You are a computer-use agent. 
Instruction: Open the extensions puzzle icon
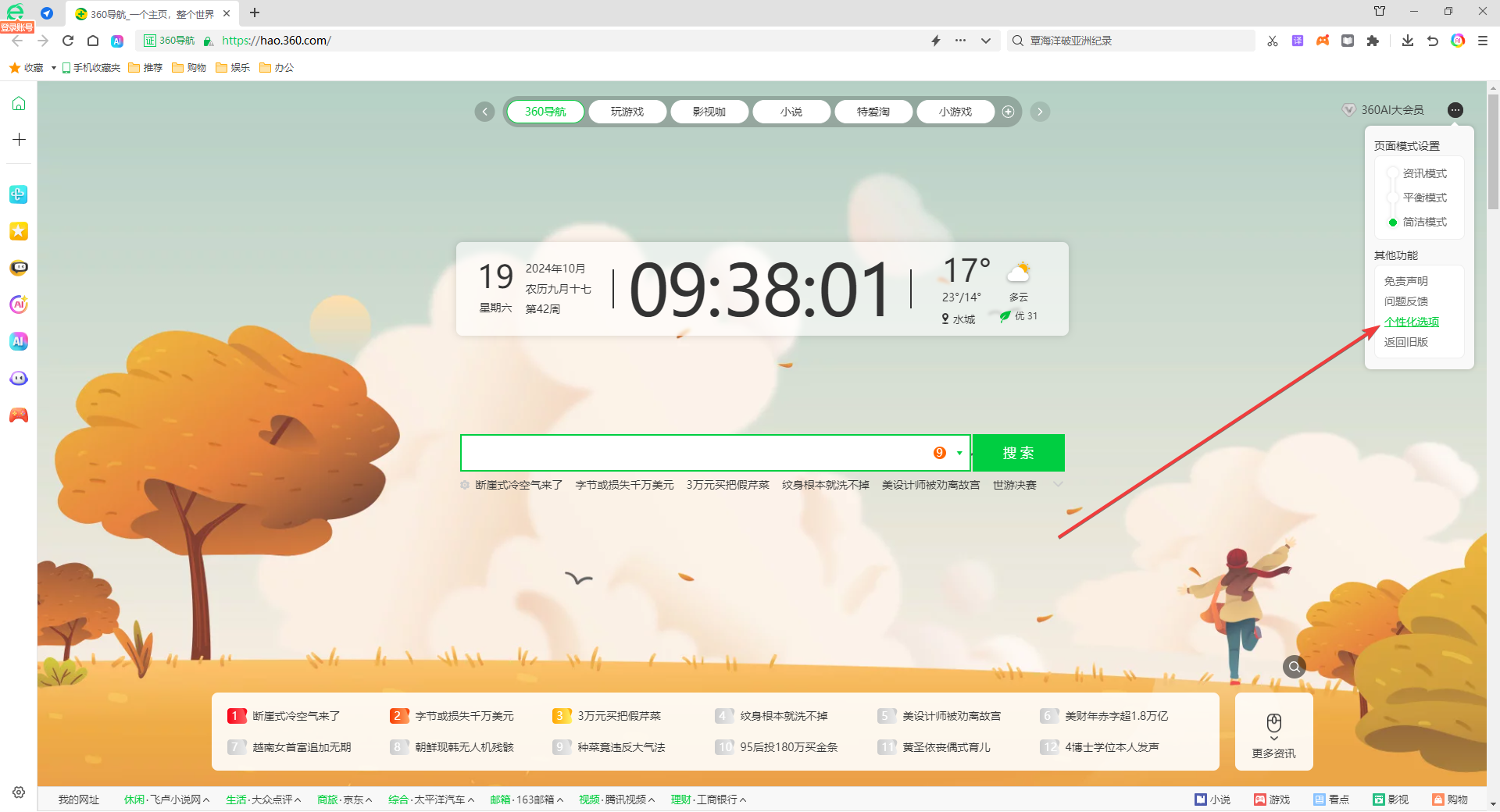(x=1373, y=41)
